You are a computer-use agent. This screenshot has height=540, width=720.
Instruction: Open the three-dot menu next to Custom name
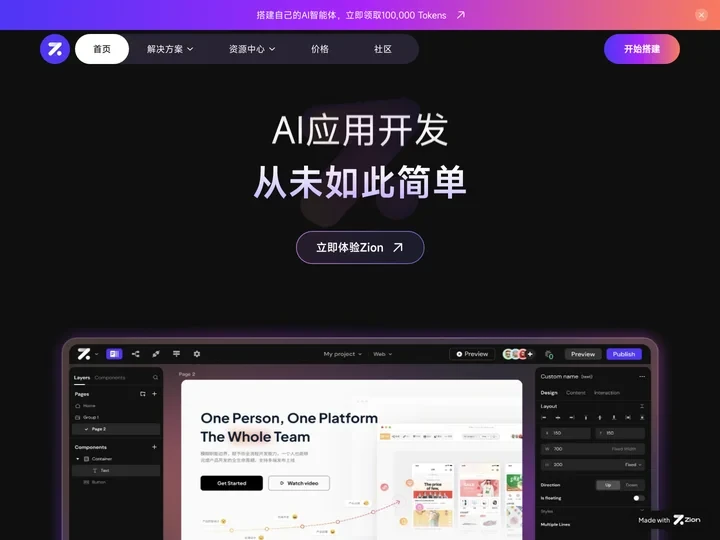[641, 377]
